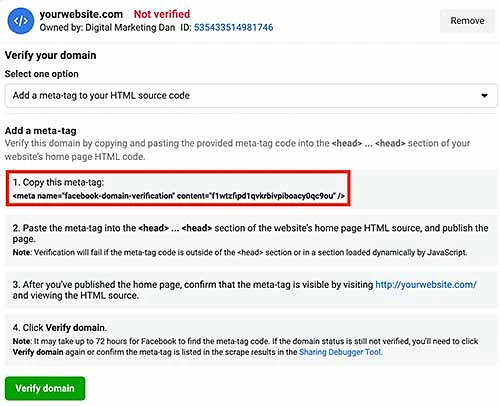This screenshot has height=406, width=500.
Task: Click the 'Verify your domain' heading
Action: (x=50, y=55)
